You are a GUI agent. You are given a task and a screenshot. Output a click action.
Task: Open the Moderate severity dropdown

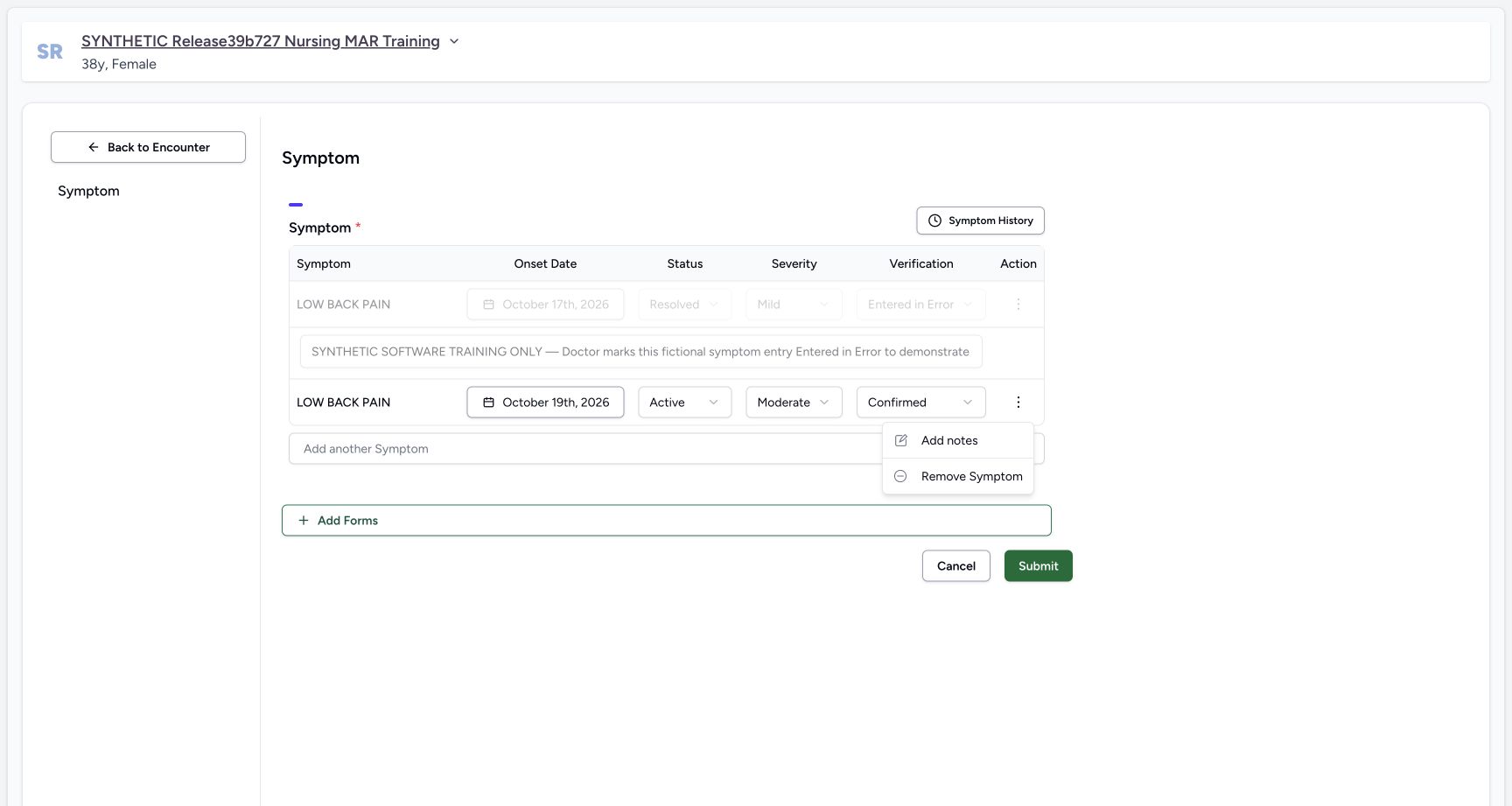tap(794, 403)
